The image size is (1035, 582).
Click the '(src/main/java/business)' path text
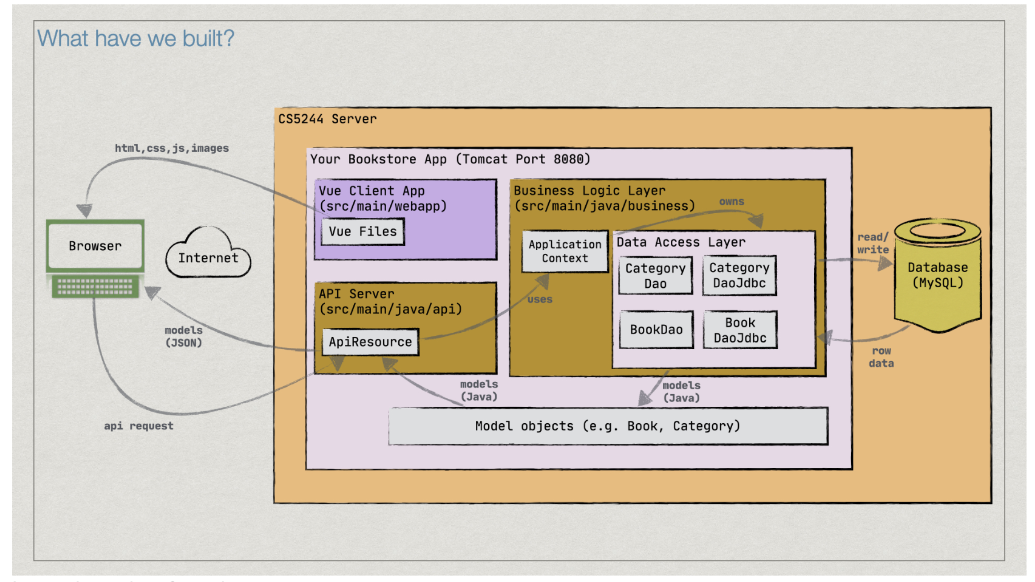(x=605, y=206)
